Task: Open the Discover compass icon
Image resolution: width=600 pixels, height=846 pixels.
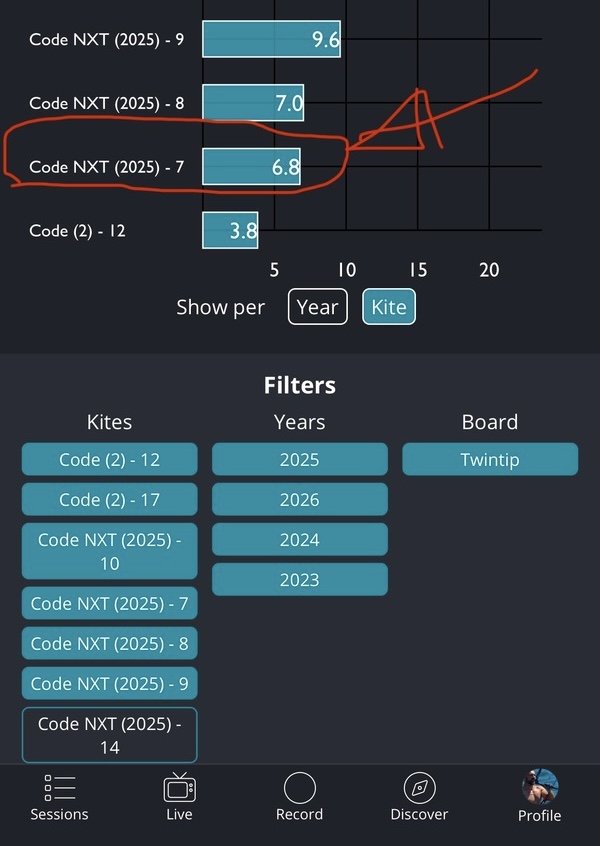Action: click(419, 788)
